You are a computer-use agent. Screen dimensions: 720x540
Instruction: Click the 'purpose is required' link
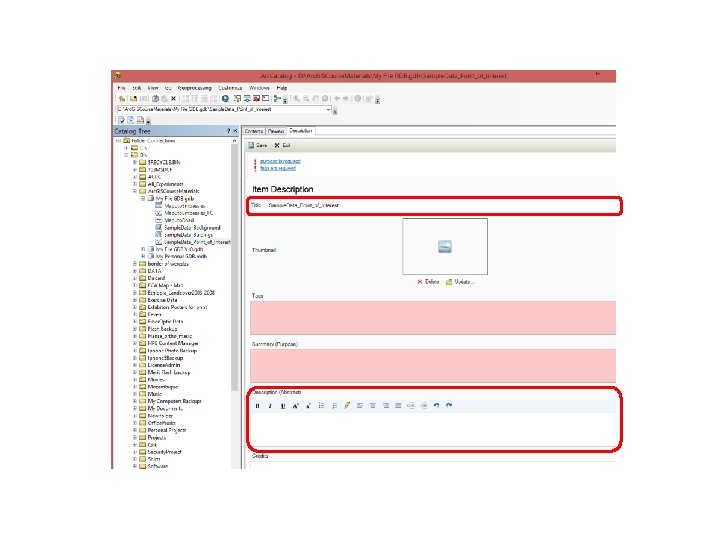(280, 161)
